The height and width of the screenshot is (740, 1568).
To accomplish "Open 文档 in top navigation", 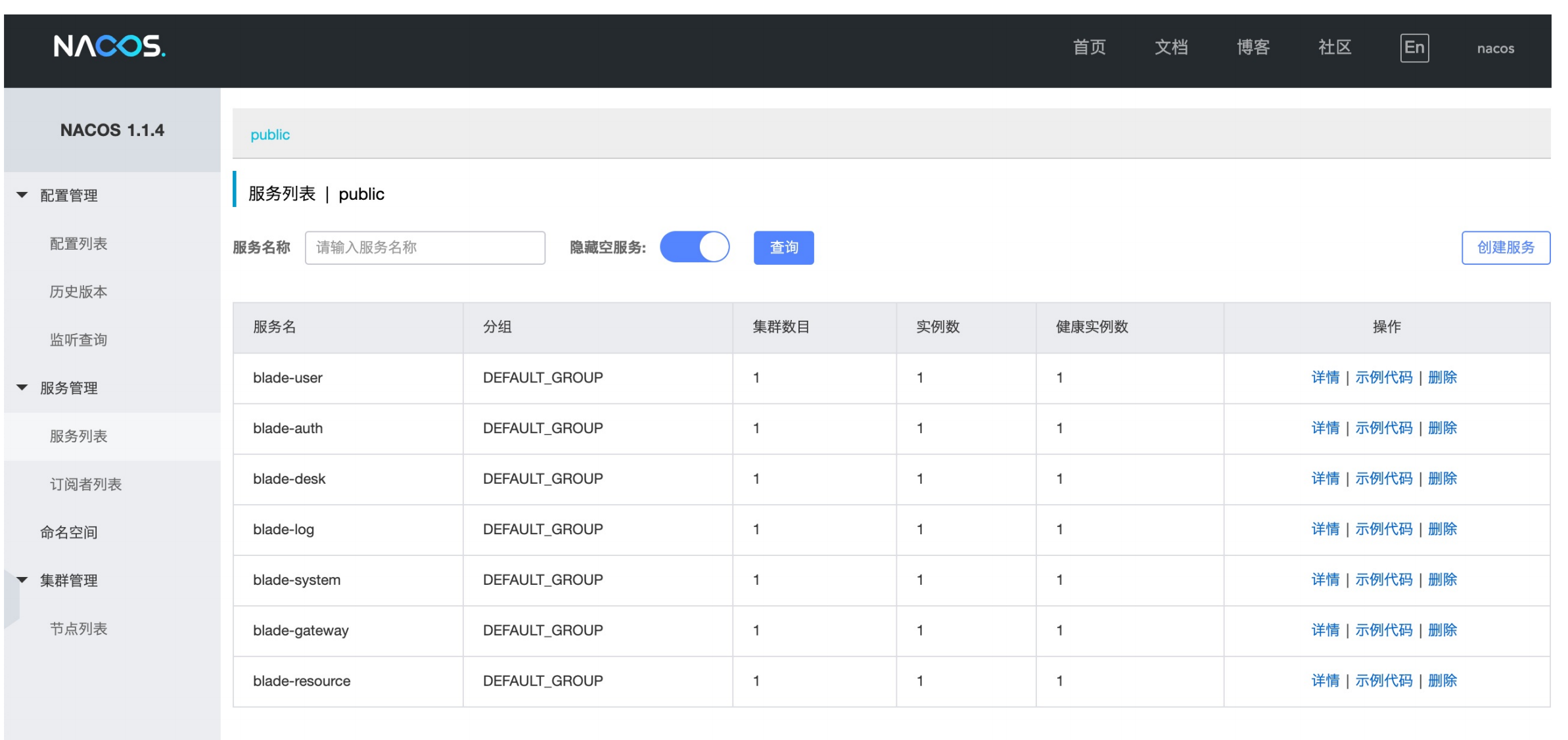I will [1171, 47].
